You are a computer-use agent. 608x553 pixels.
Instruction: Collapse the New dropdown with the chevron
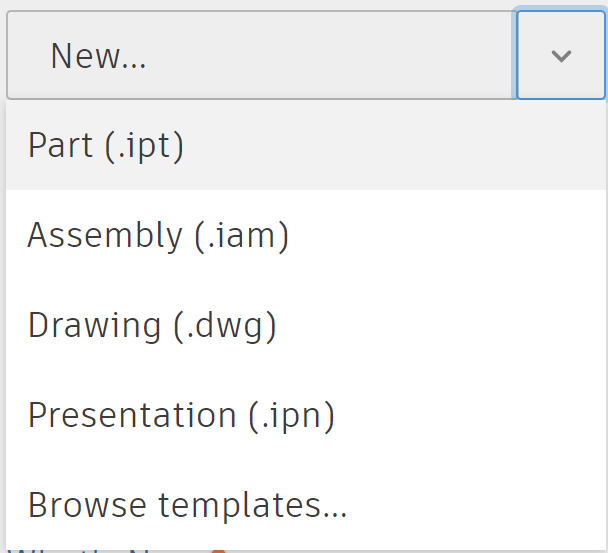561,56
